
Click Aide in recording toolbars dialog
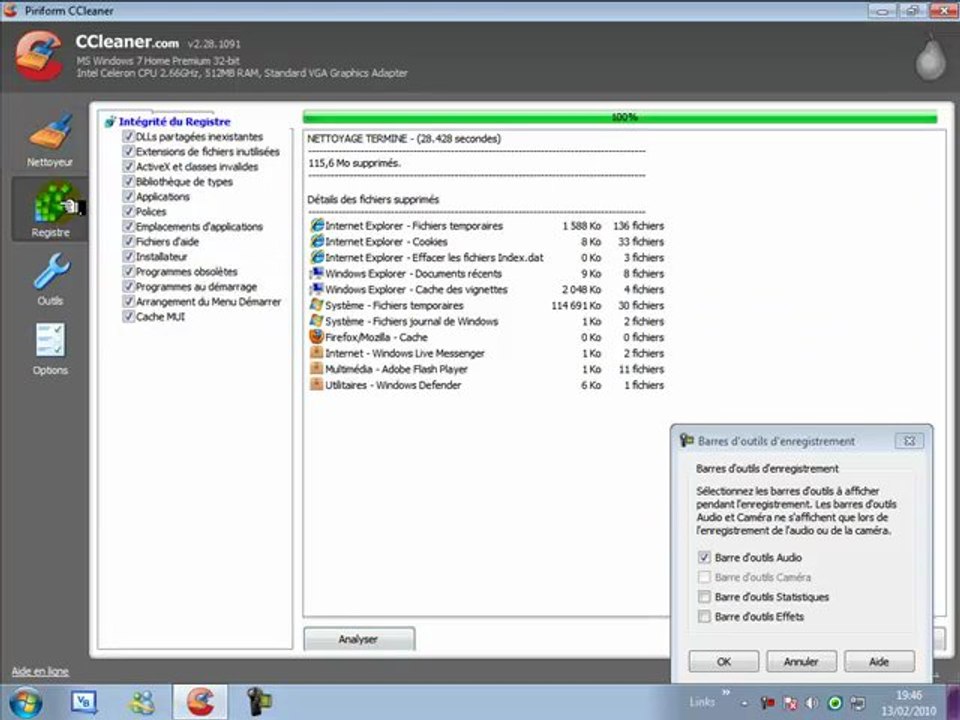pyautogui.click(x=879, y=661)
